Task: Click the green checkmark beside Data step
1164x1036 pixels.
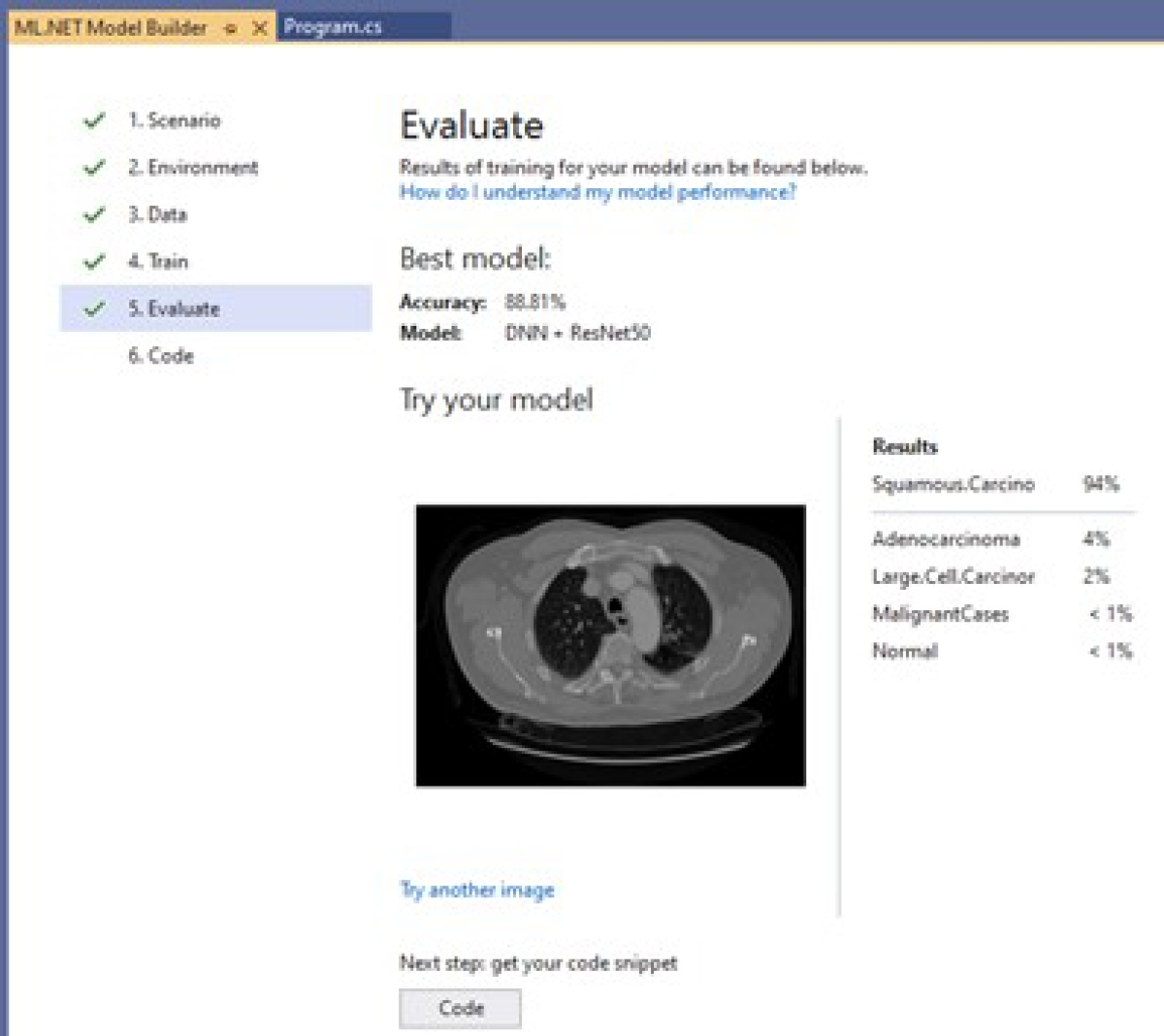Action: (94, 214)
